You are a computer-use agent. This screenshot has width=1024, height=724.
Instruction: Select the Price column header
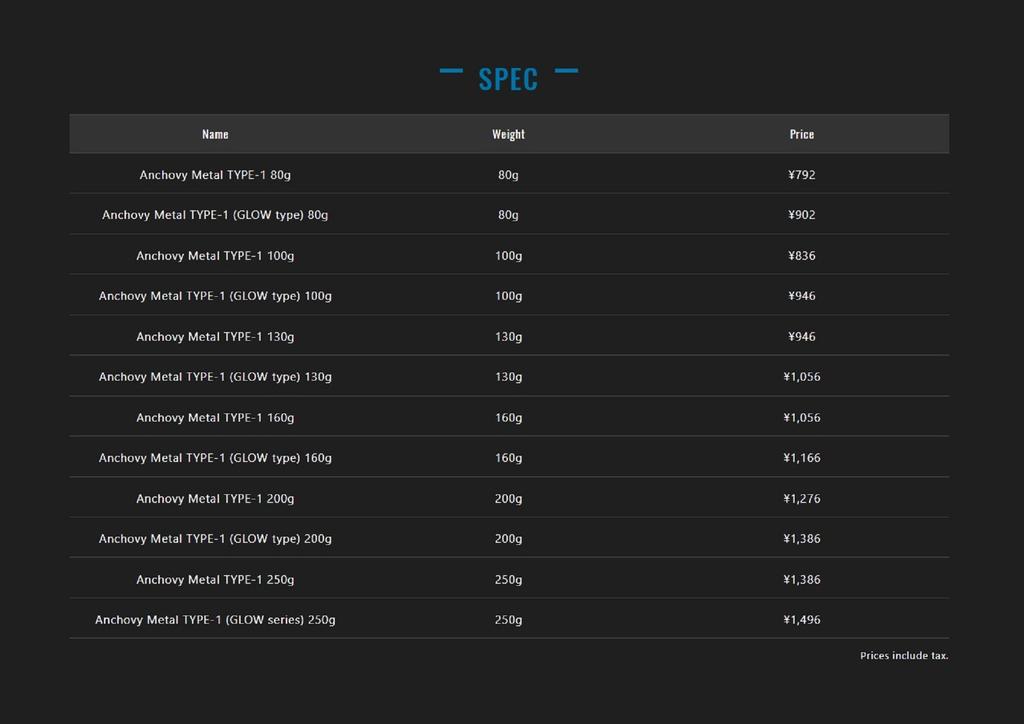[801, 134]
